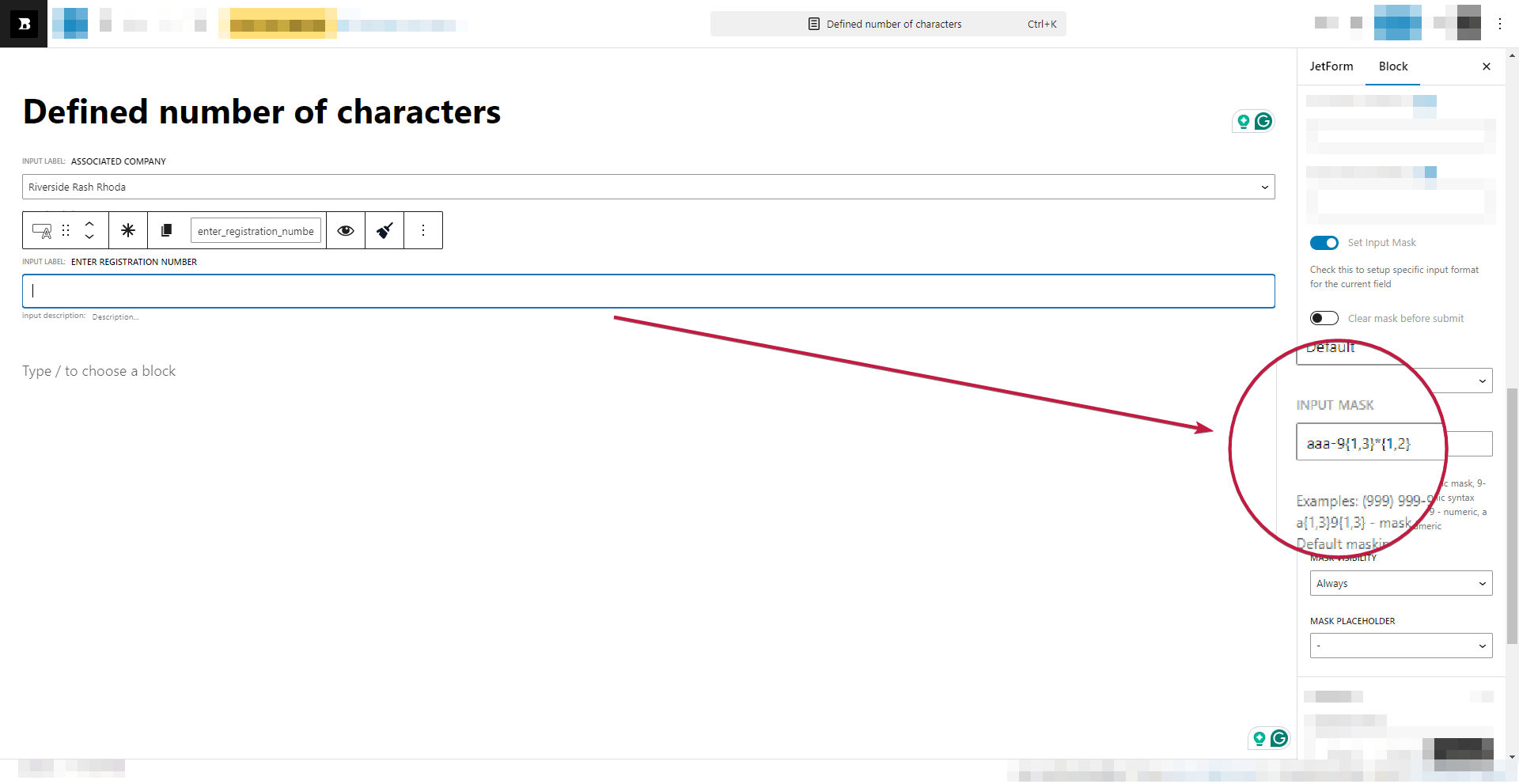Viewport: 1519px width, 784px height.
Task: Open the Mask Placeholder dropdown
Action: pos(1401,646)
